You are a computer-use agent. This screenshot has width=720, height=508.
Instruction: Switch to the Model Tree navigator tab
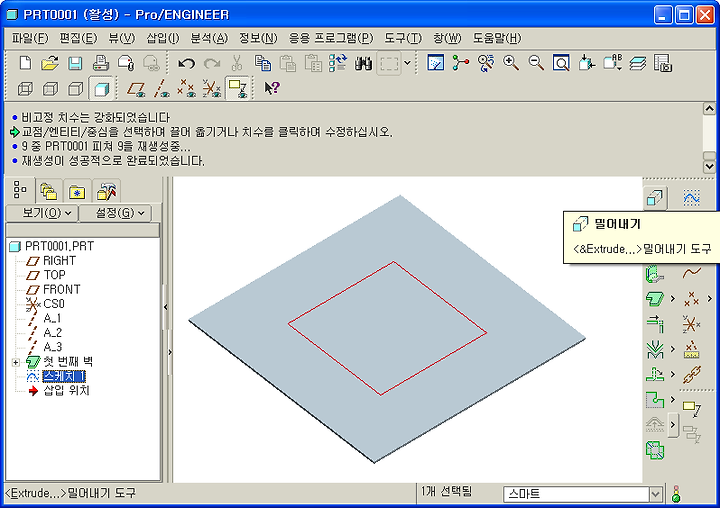[x=20, y=190]
